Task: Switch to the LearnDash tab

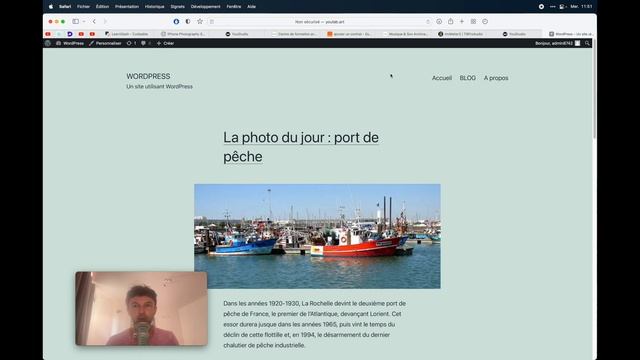Action: (x=127, y=34)
